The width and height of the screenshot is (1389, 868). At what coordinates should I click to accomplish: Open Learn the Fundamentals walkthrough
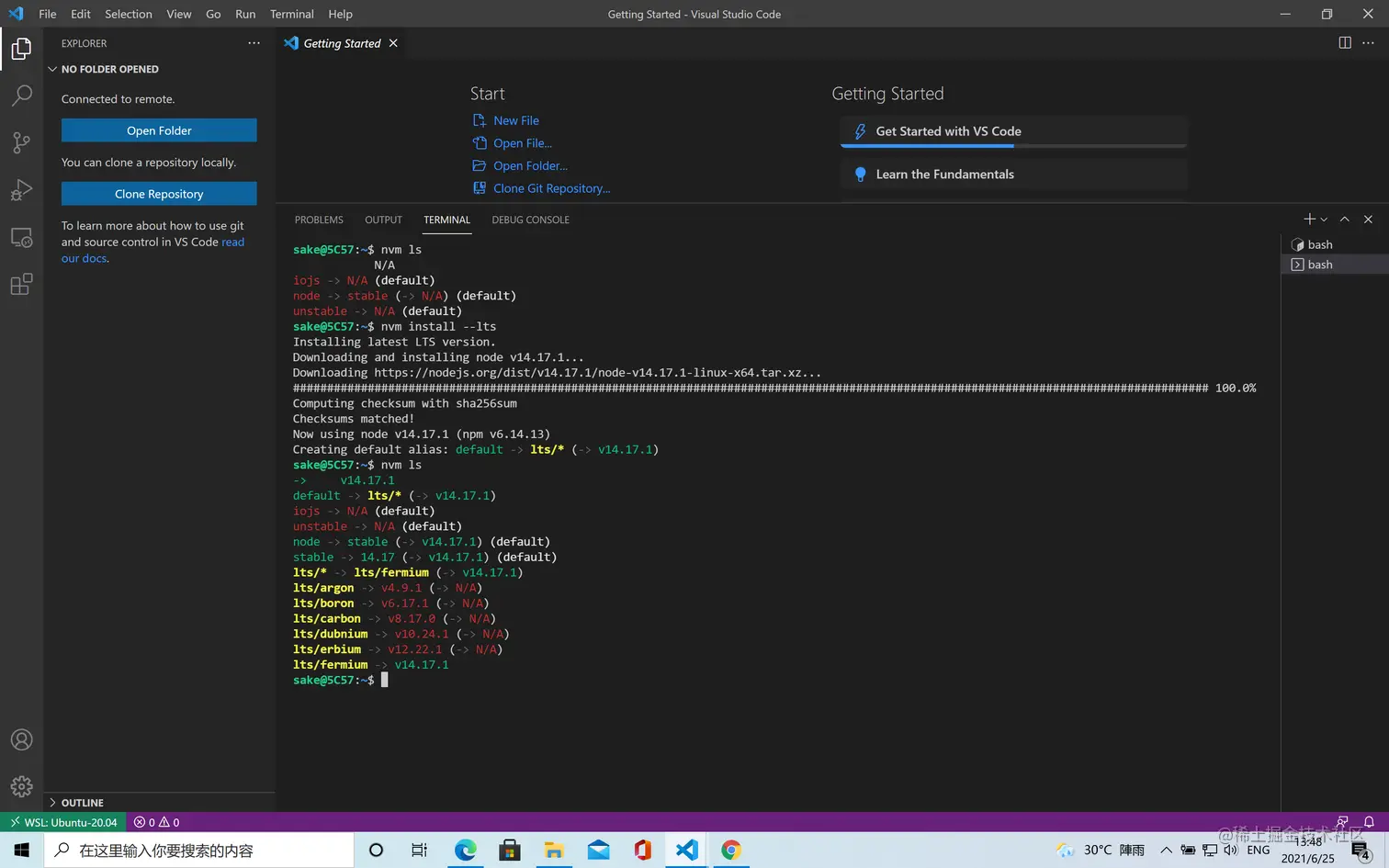[x=1013, y=175]
